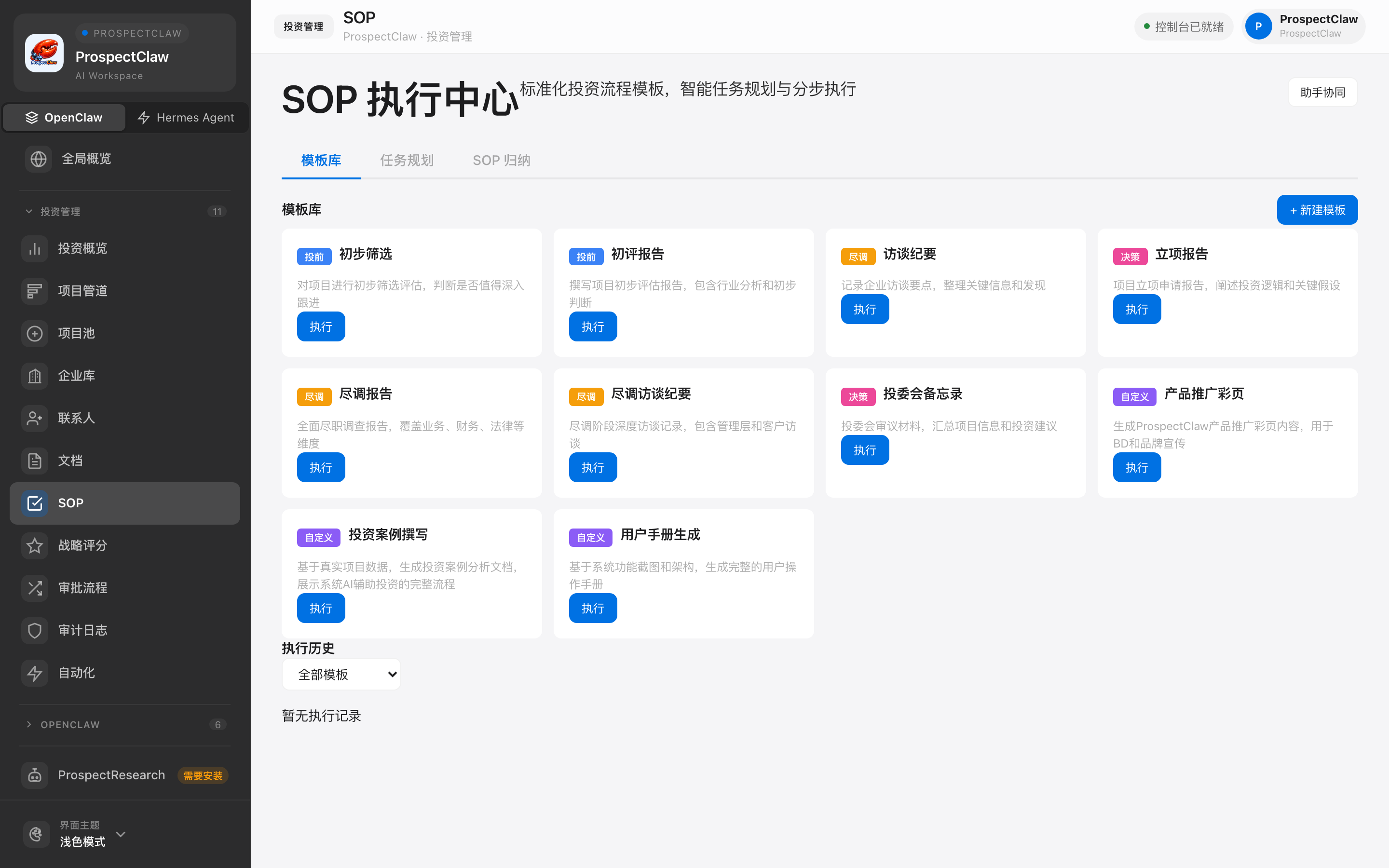This screenshot has width=1389, height=868.
Task: Expand the OPENCLAW sidebar section
Action: pyautogui.click(x=69, y=724)
